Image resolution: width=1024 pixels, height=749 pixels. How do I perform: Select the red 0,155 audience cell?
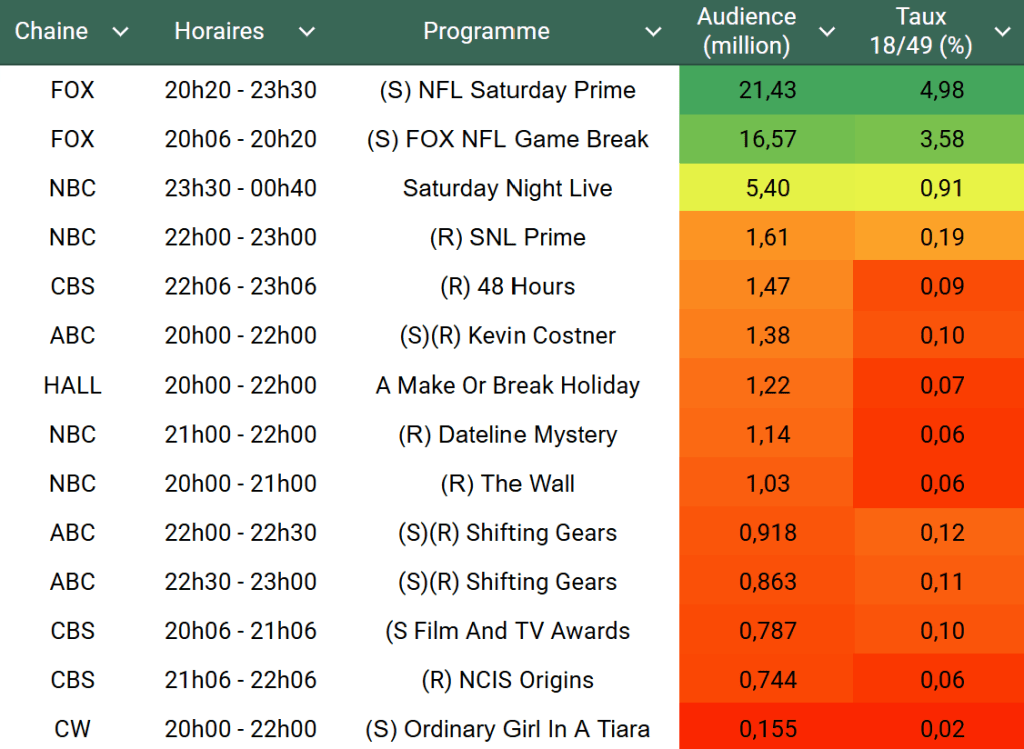(767, 729)
